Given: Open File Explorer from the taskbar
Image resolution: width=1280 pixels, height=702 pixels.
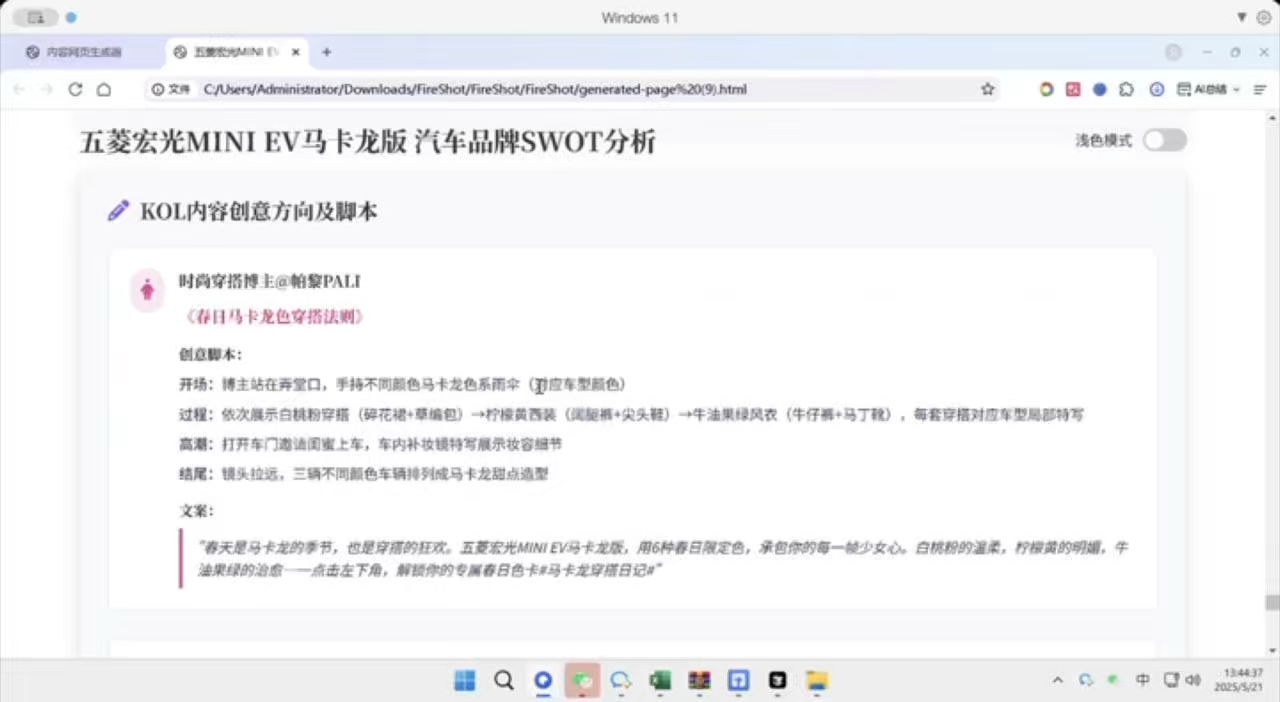Looking at the screenshot, I should [817, 681].
